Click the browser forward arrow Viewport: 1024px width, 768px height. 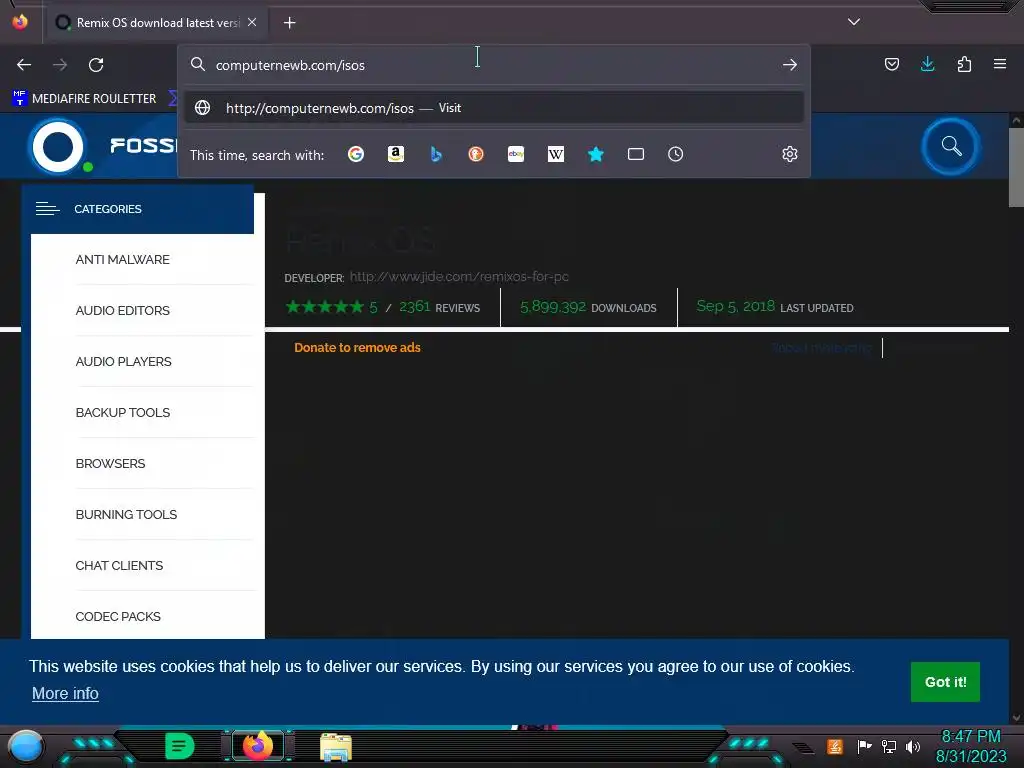(x=60, y=65)
